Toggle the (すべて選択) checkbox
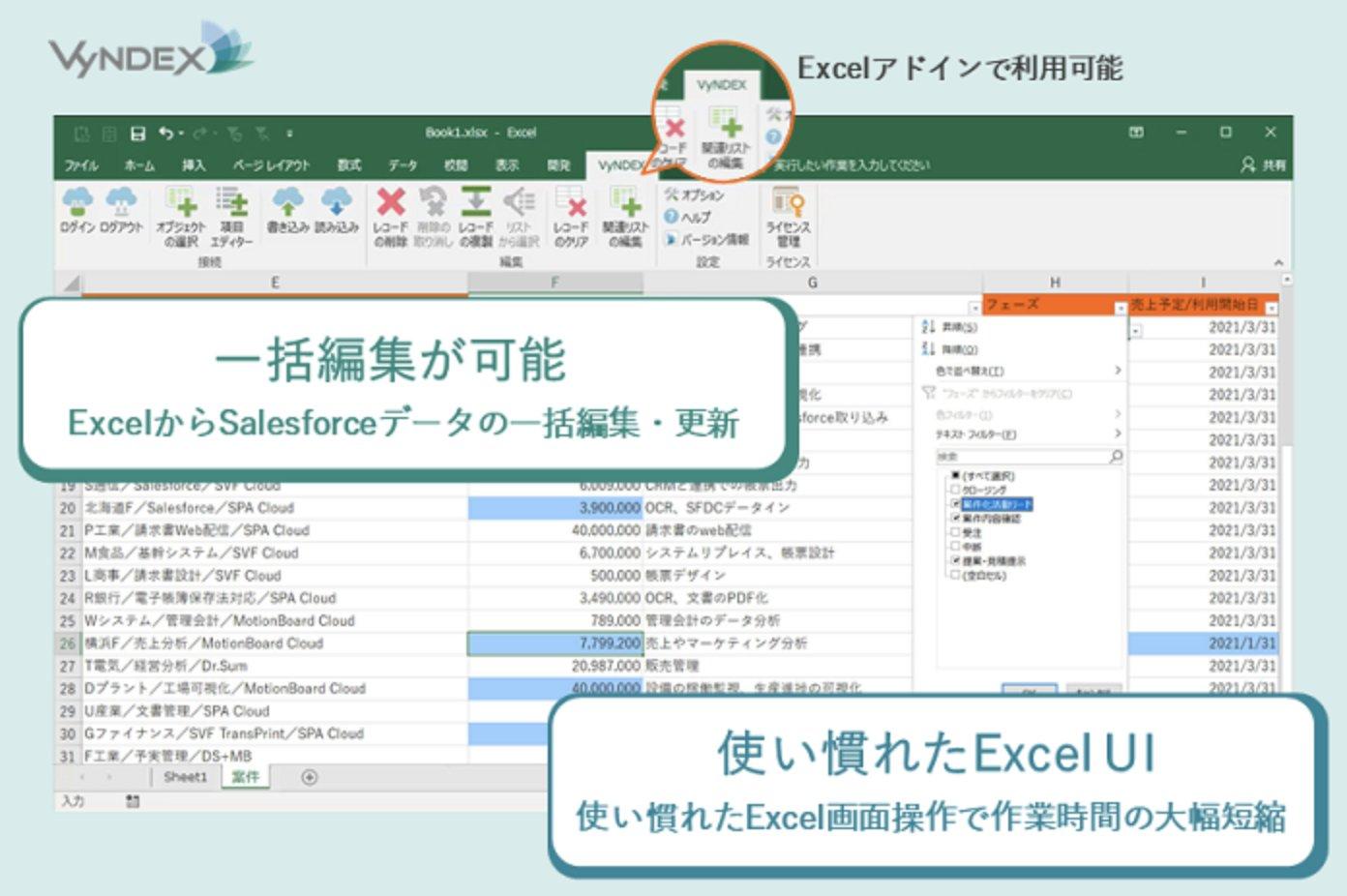The height and width of the screenshot is (896, 1347). tap(955, 476)
